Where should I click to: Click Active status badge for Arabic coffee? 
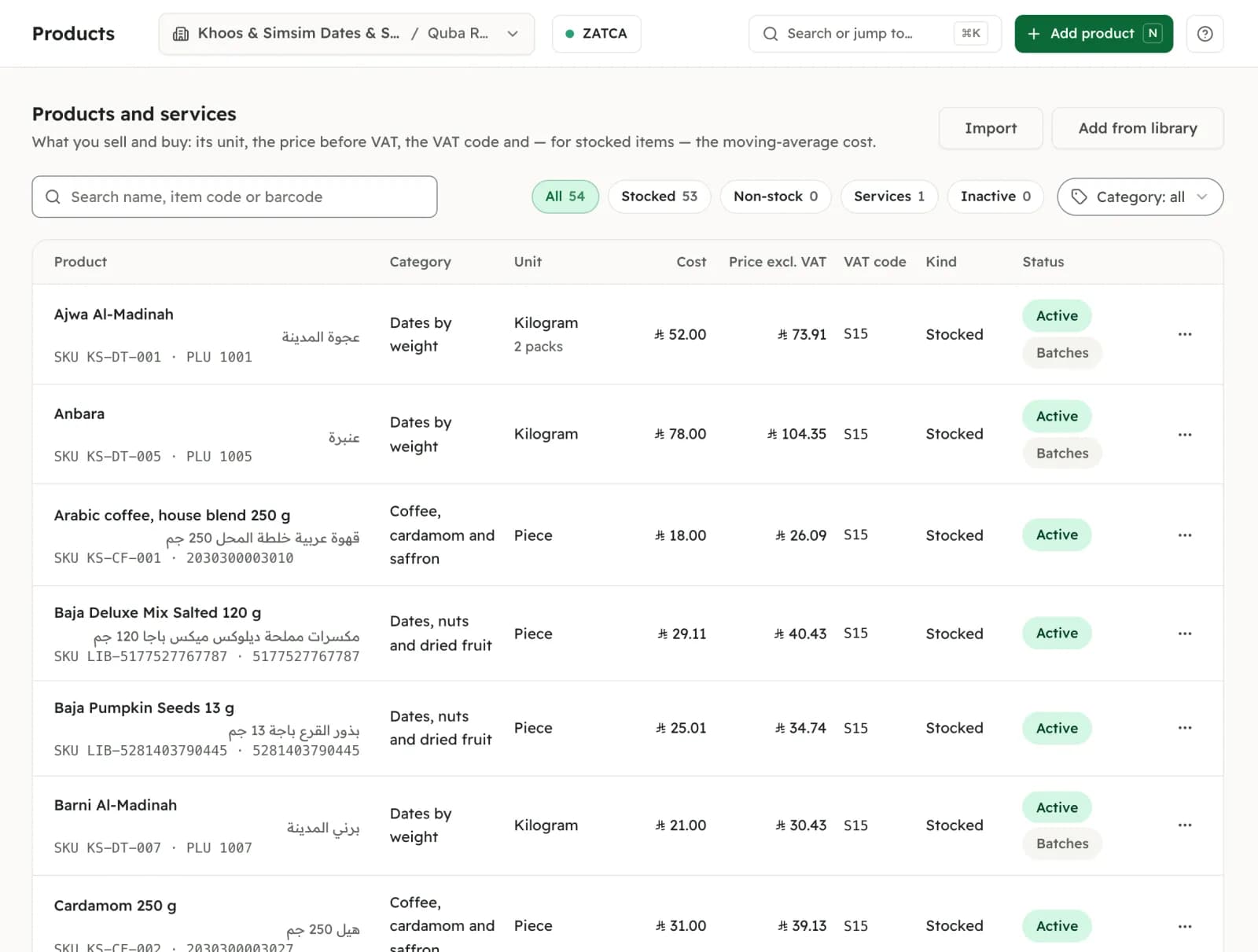(1057, 535)
